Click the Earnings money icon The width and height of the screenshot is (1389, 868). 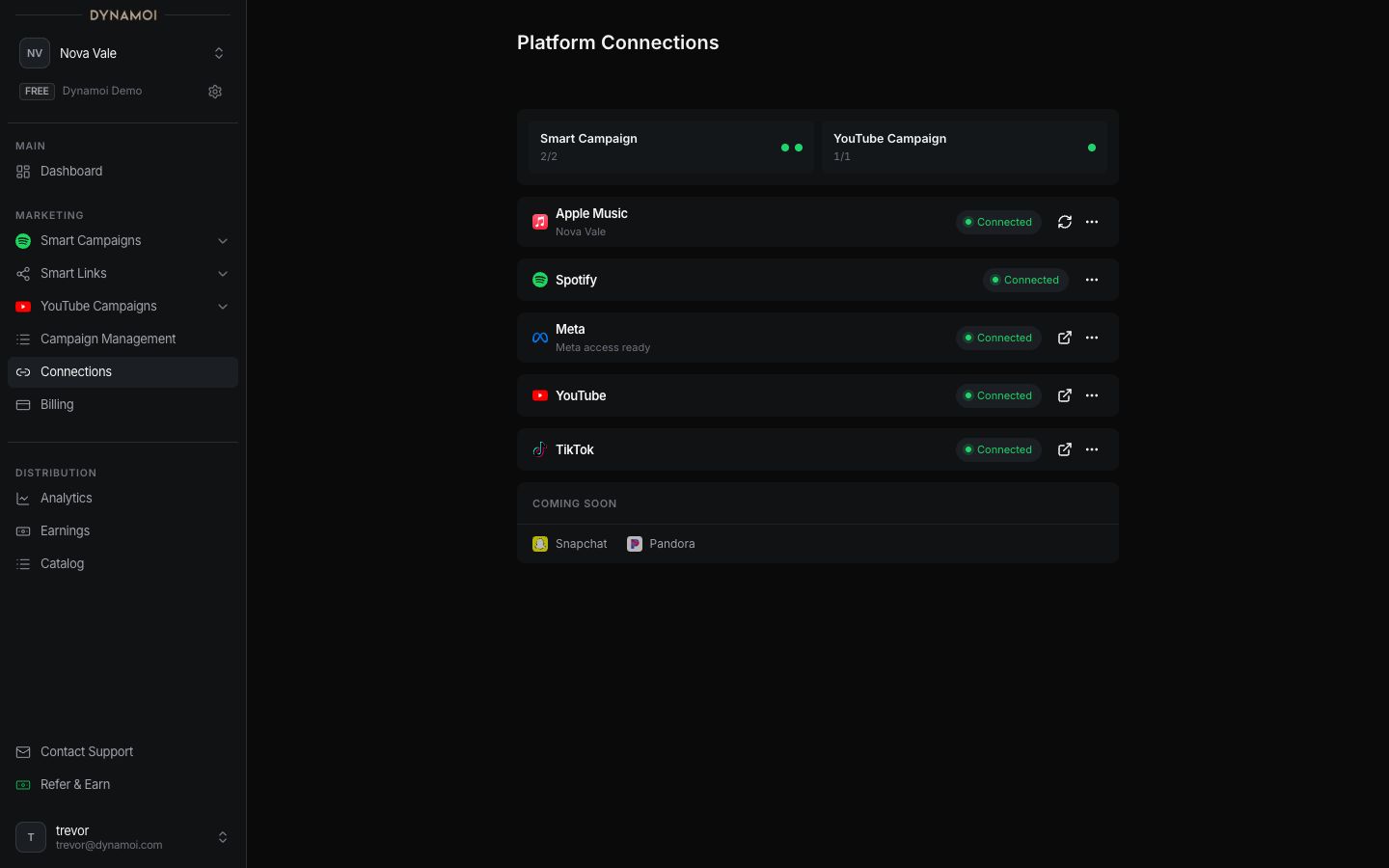pyautogui.click(x=23, y=531)
